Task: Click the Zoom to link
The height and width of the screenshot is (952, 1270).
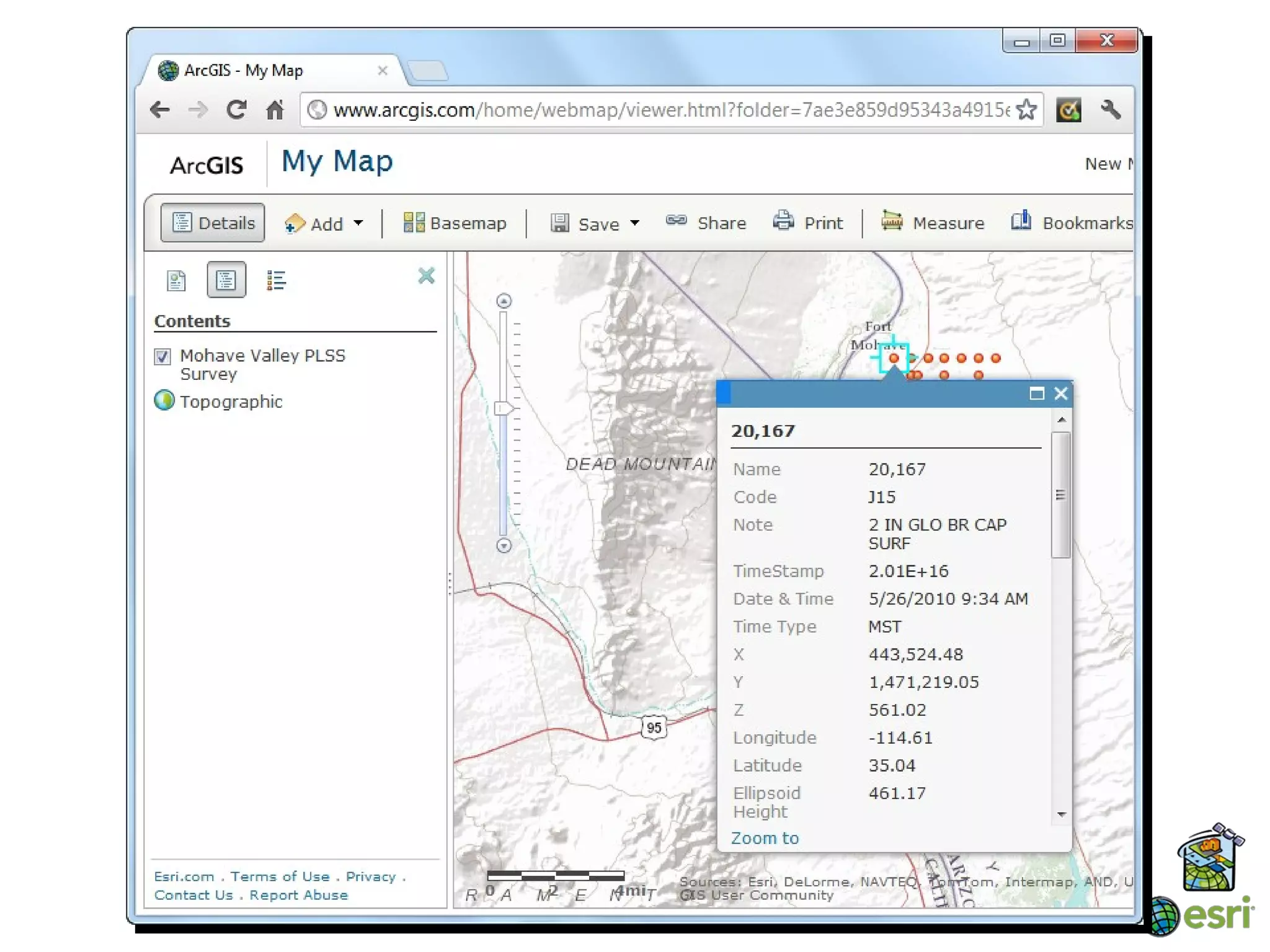Action: (765, 838)
